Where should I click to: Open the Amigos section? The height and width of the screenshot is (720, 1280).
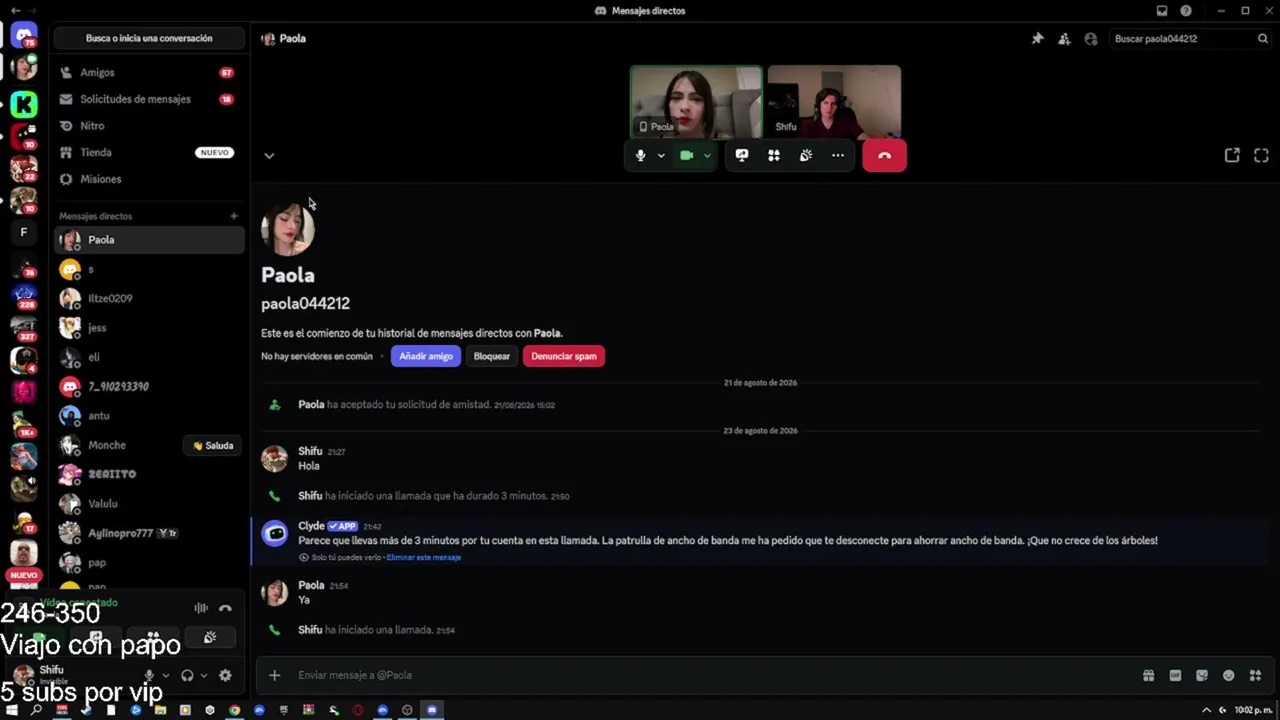point(149,73)
